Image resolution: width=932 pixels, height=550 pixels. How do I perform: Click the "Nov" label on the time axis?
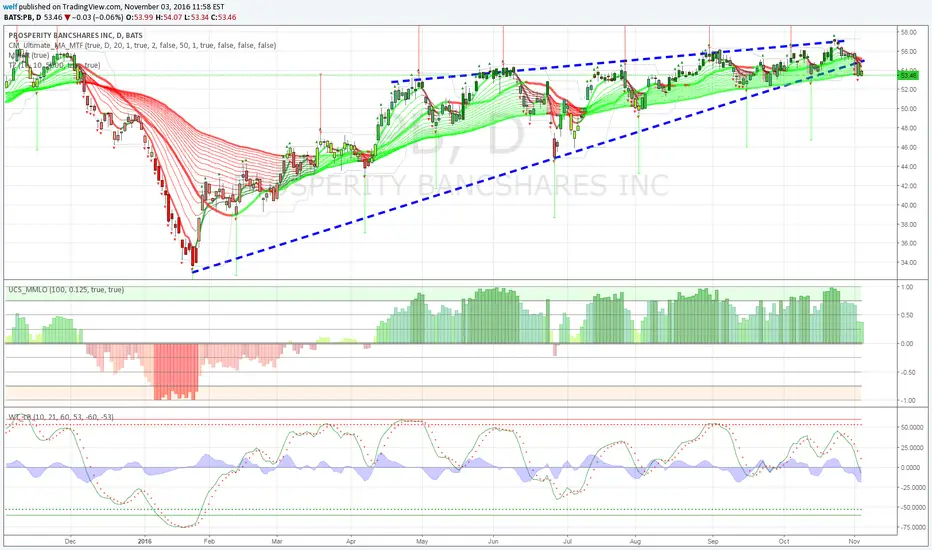pyautogui.click(x=854, y=542)
